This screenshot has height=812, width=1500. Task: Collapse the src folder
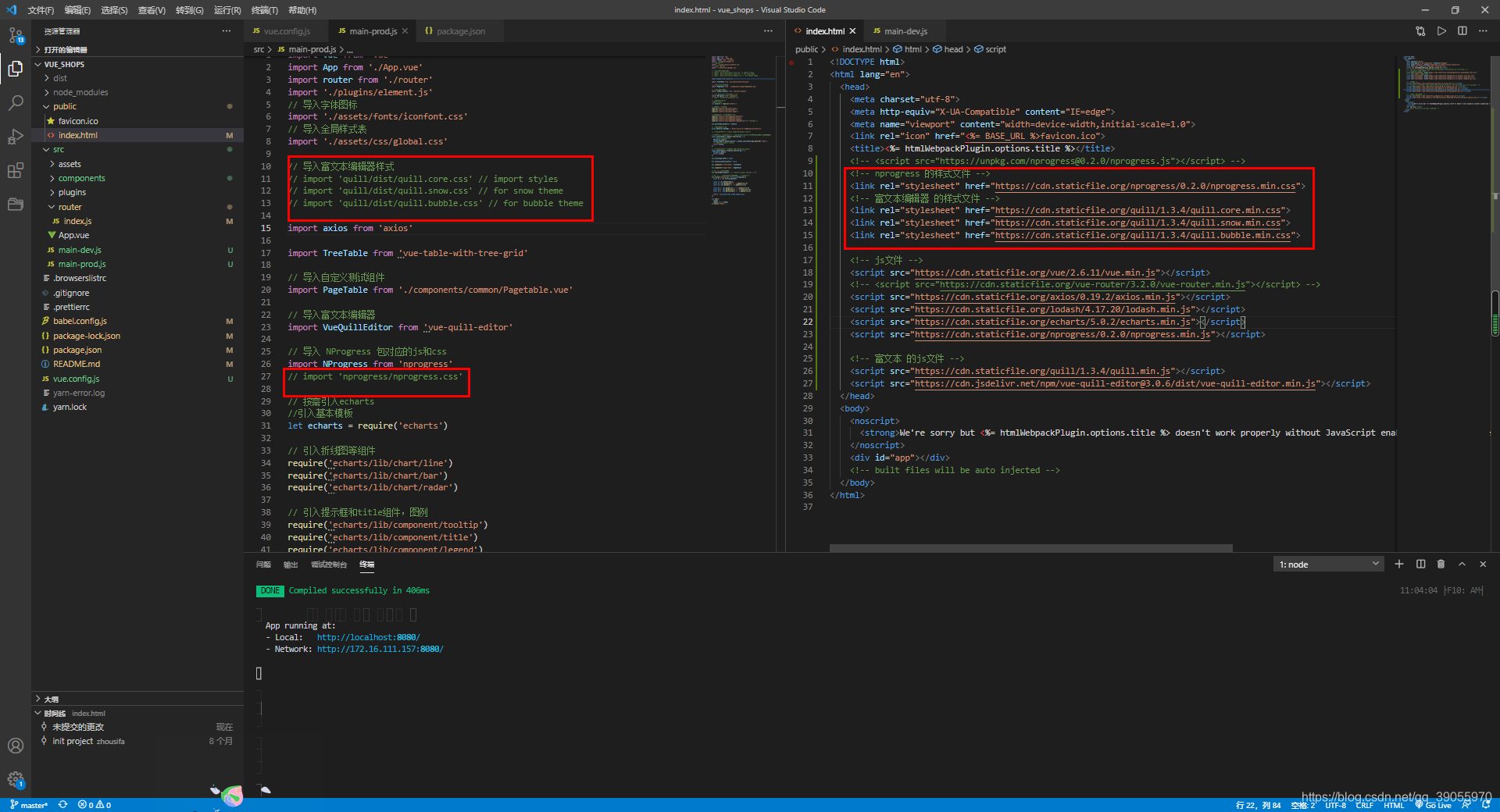(137, 149)
